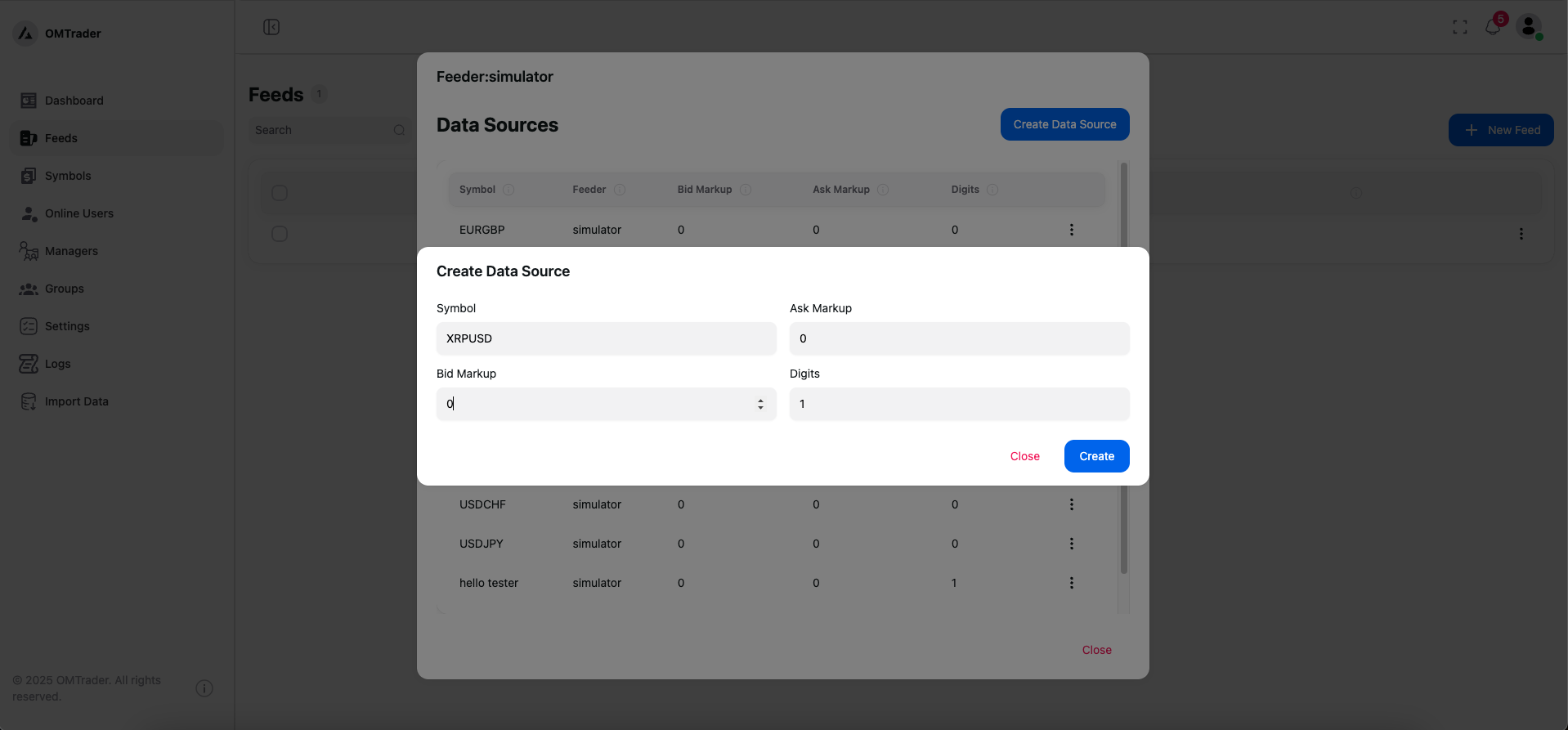The height and width of the screenshot is (730, 1568).
Task: Toggle fullscreen mode icon
Action: tap(1460, 27)
